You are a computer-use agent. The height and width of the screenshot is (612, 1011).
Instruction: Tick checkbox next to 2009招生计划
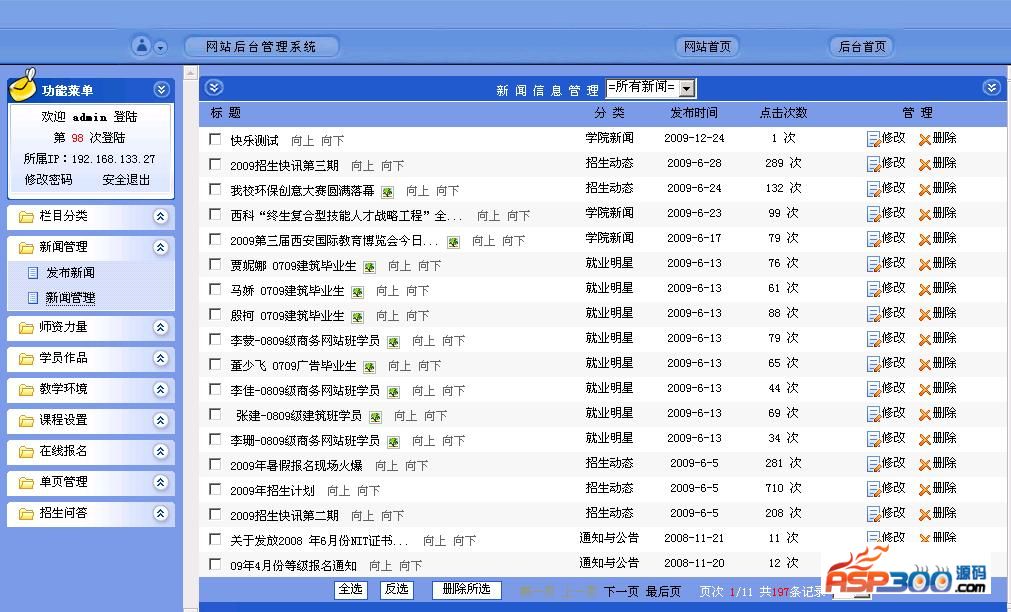(x=215, y=489)
